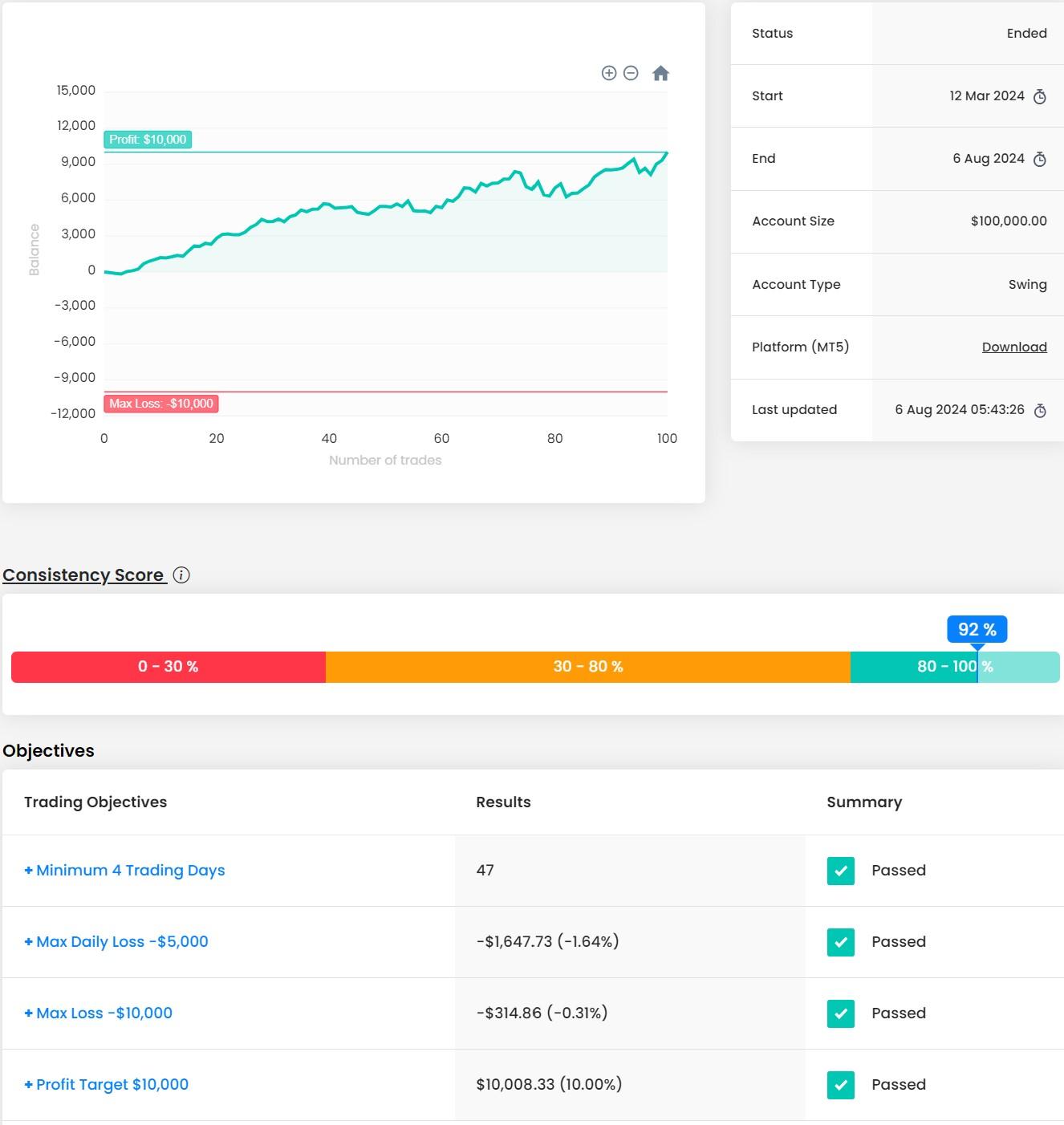Viewport: 1064px width, 1125px height.
Task: Zoom in on the balance chart
Action: coord(607,73)
